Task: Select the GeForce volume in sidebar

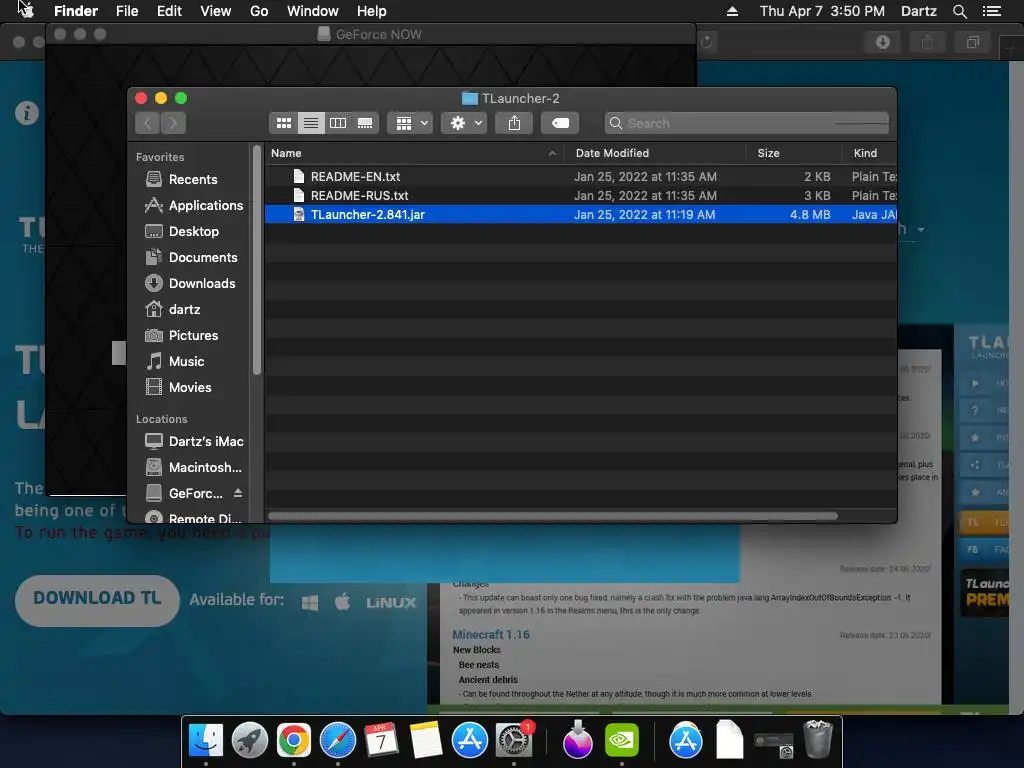Action: click(185, 493)
